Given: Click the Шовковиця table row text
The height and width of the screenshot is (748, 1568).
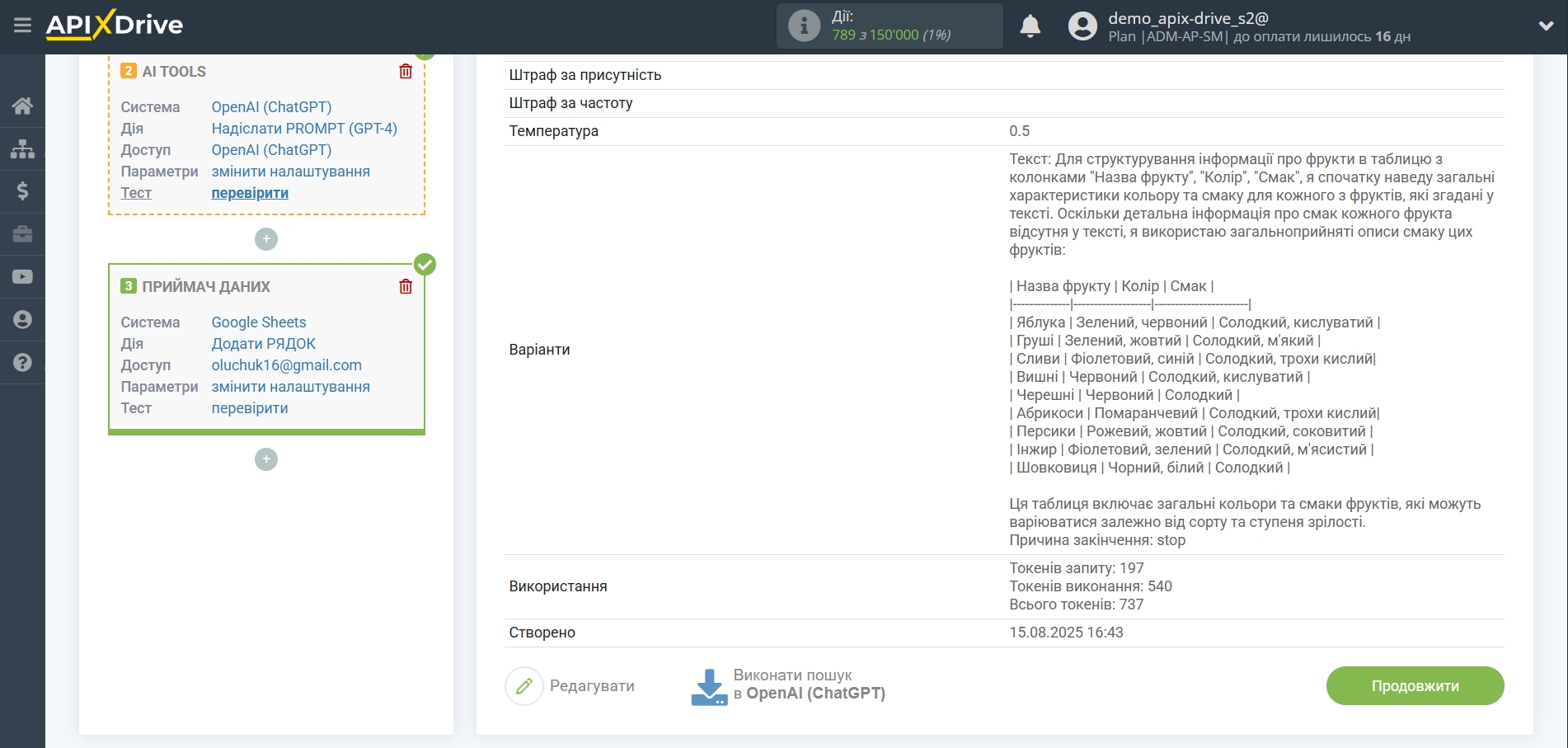Looking at the screenshot, I should pos(1149,468).
